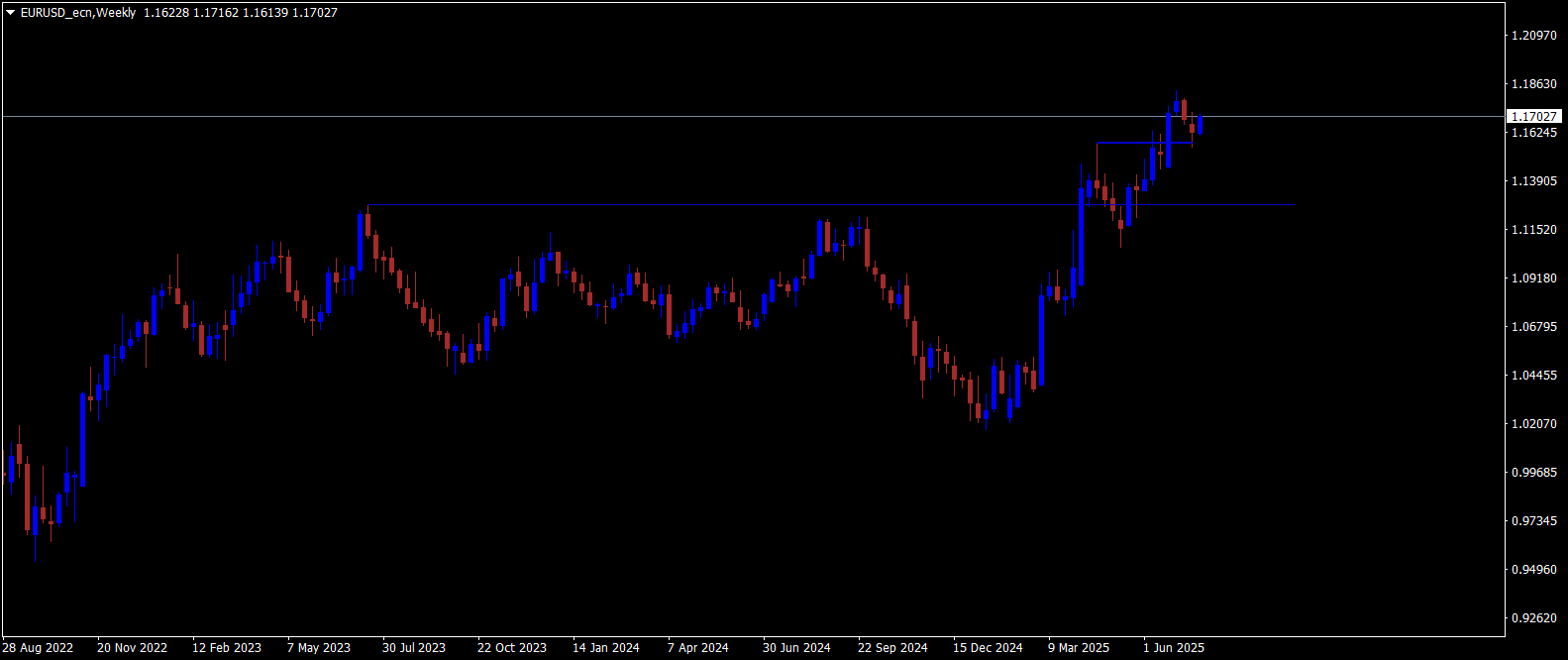Click the highlighted 1.17027 current price tag on axis
The image size is (1568, 660).
click(1534, 116)
